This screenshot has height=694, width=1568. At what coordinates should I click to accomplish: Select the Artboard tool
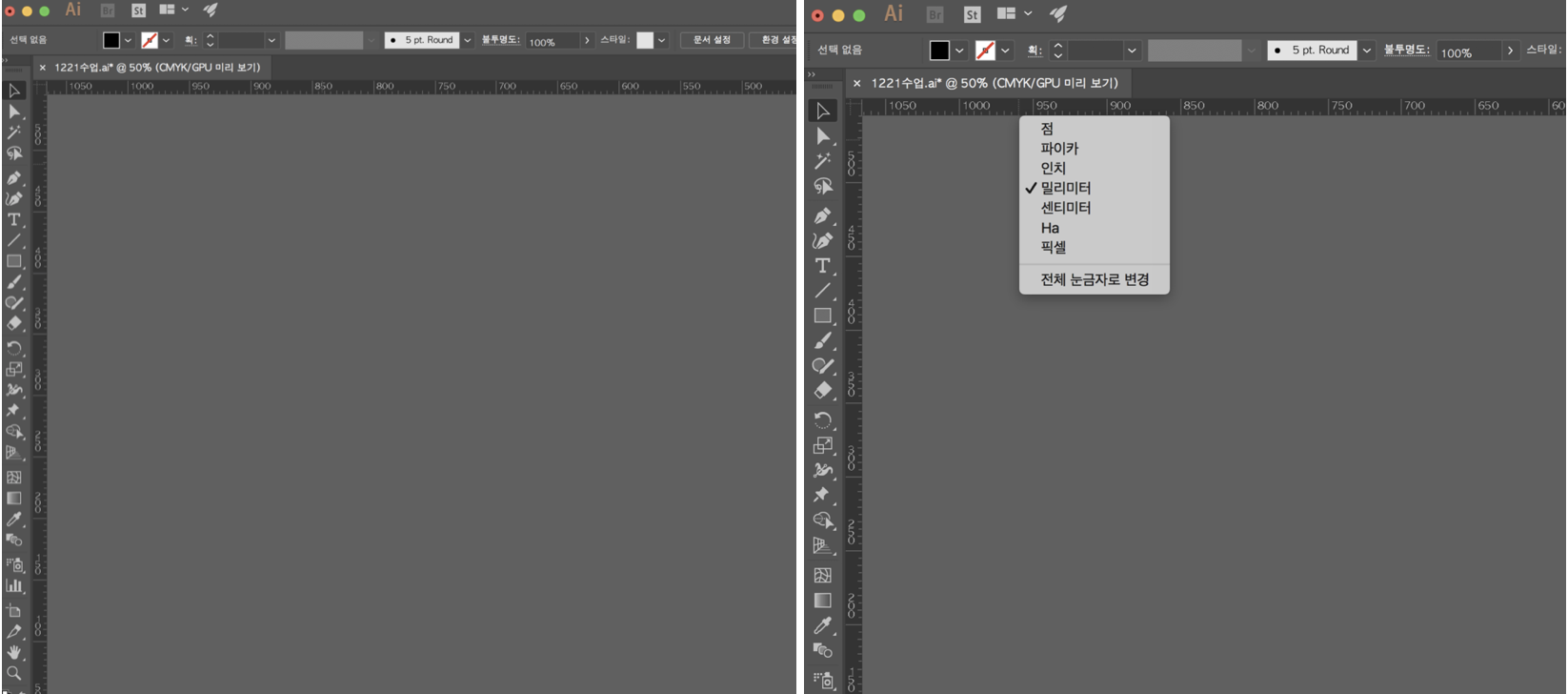tap(14, 610)
